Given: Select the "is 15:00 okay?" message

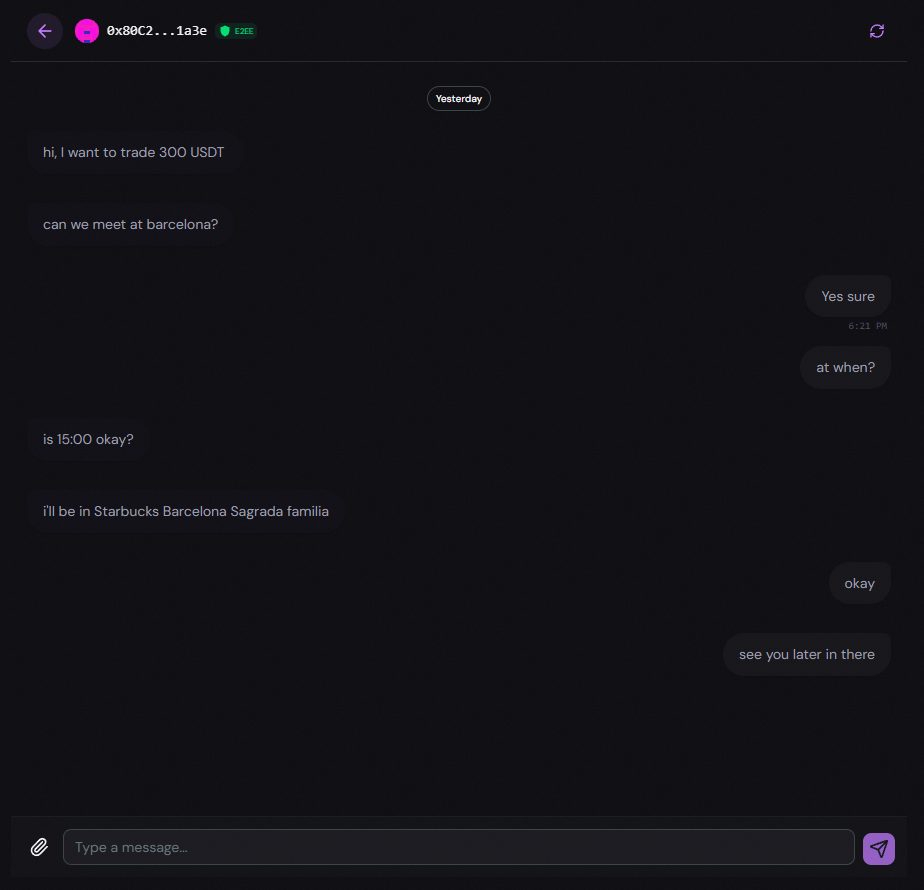Looking at the screenshot, I should [88, 439].
